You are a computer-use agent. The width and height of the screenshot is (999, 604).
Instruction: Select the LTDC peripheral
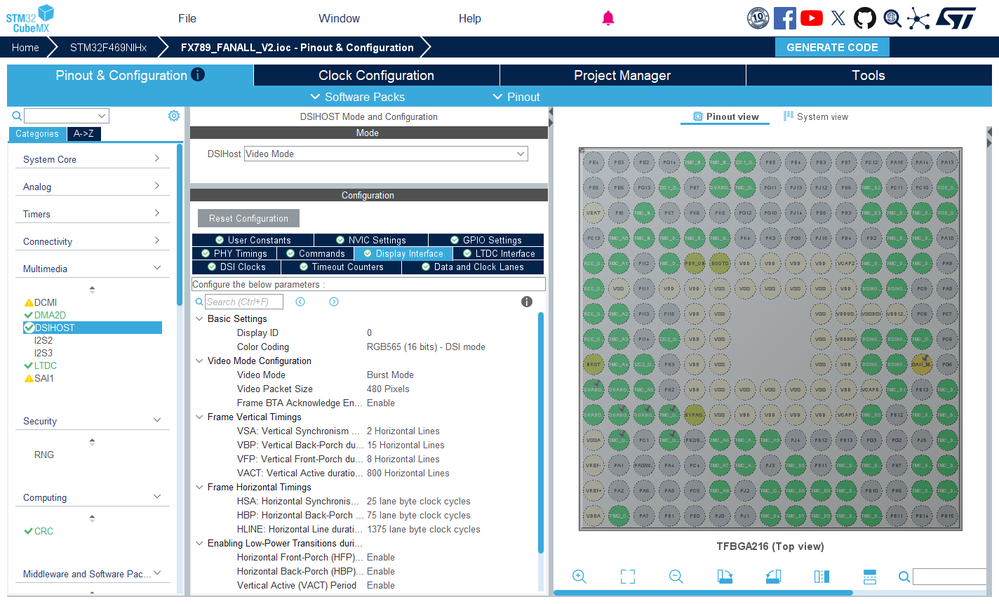[45, 366]
